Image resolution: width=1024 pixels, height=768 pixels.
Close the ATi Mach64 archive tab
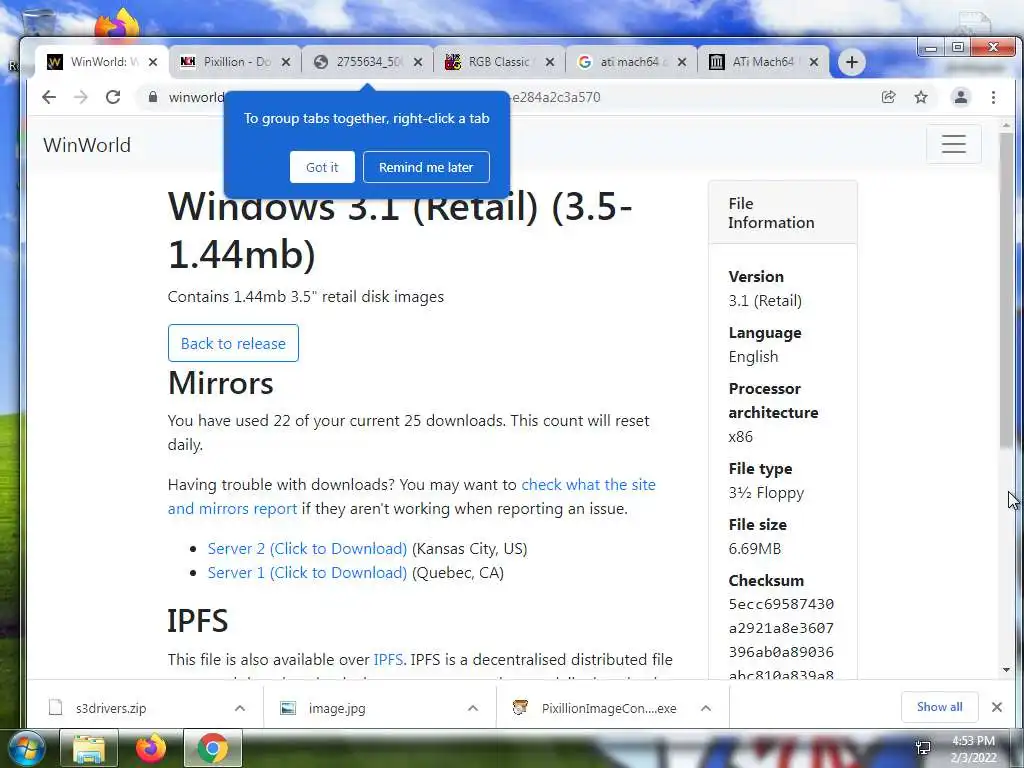tap(814, 62)
